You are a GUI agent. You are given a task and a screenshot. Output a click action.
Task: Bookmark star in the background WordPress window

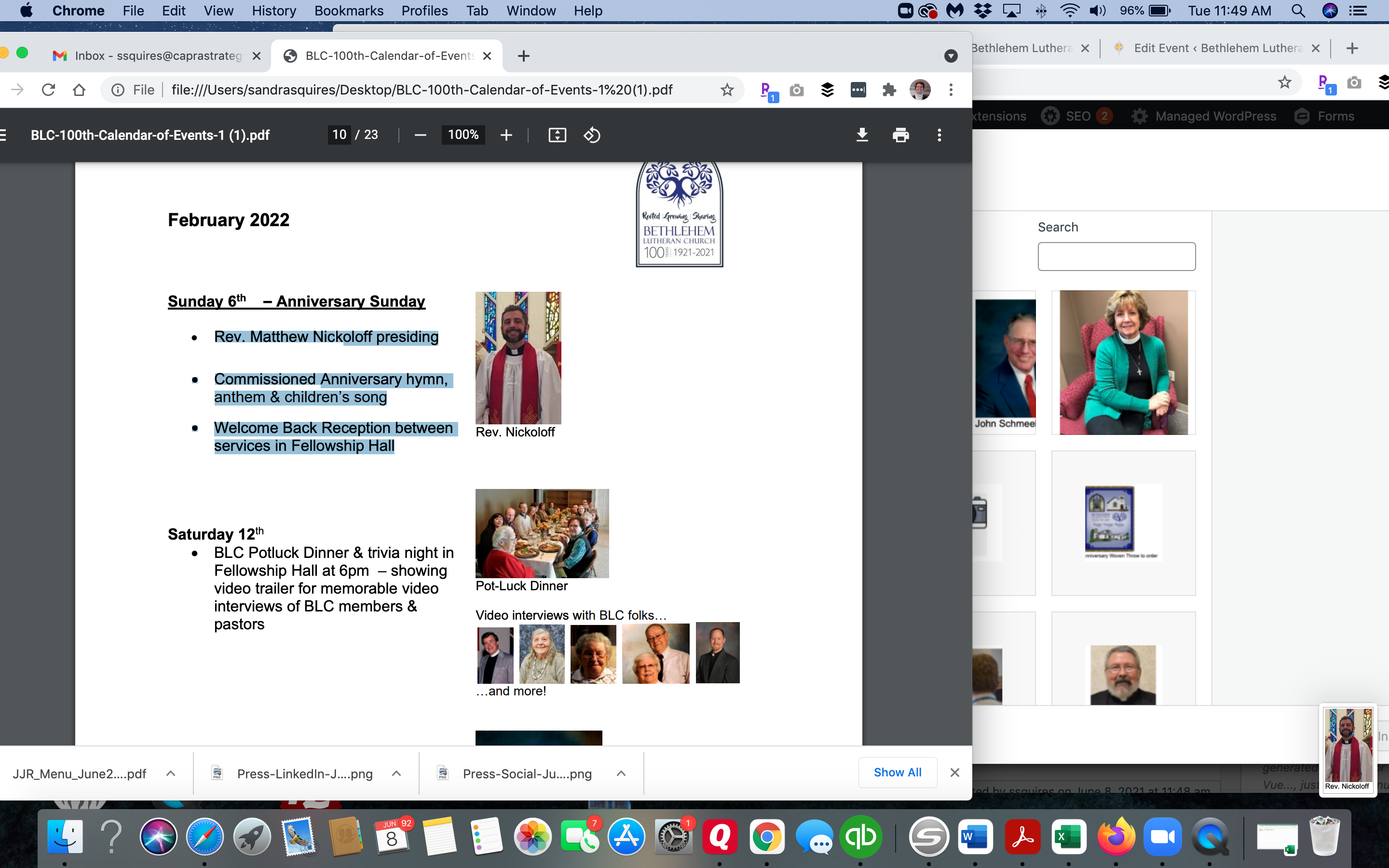(1284, 82)
